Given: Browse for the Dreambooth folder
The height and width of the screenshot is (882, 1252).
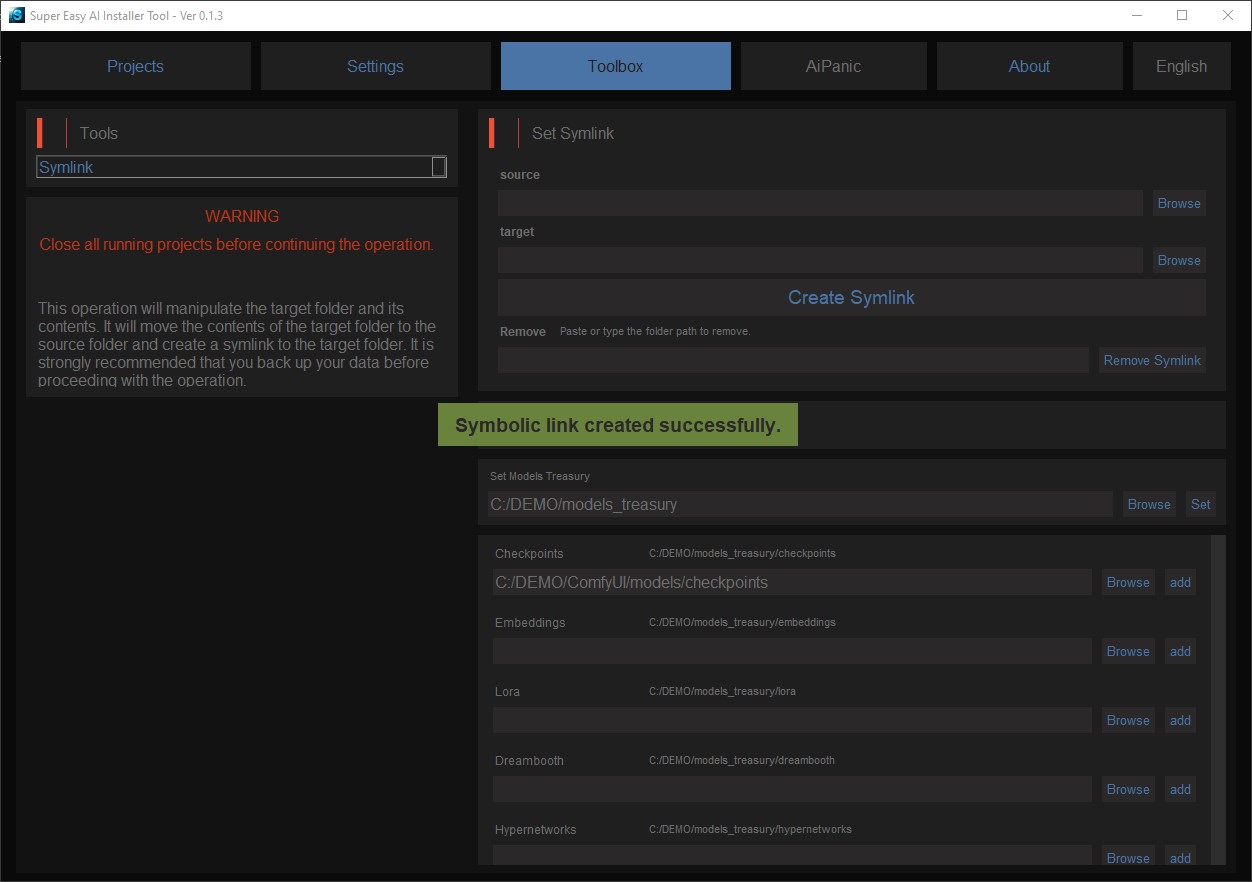Looking at the screenshot, I should tap(1127, 789).
